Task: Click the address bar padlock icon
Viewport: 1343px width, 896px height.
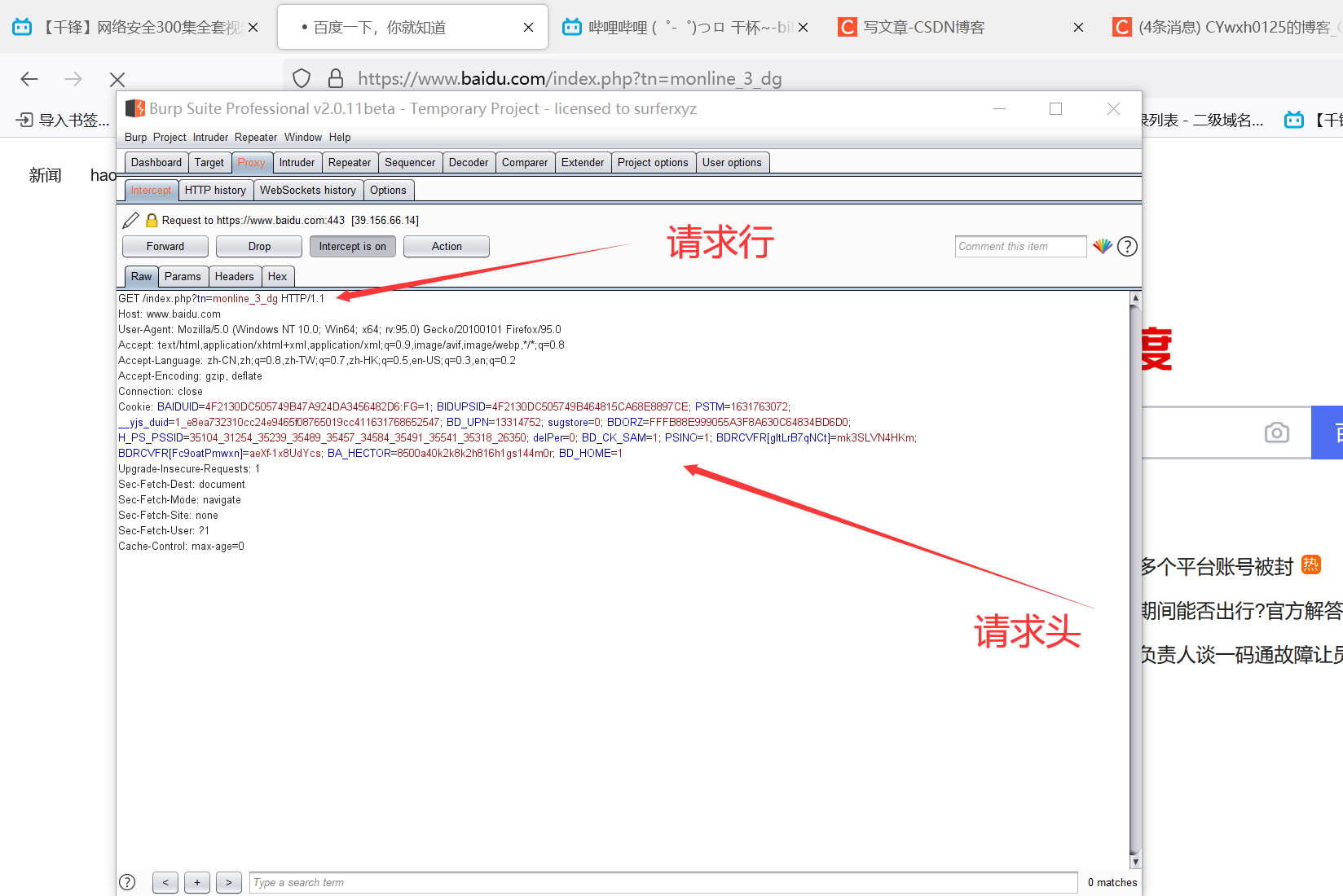Action: click(336, 78)
